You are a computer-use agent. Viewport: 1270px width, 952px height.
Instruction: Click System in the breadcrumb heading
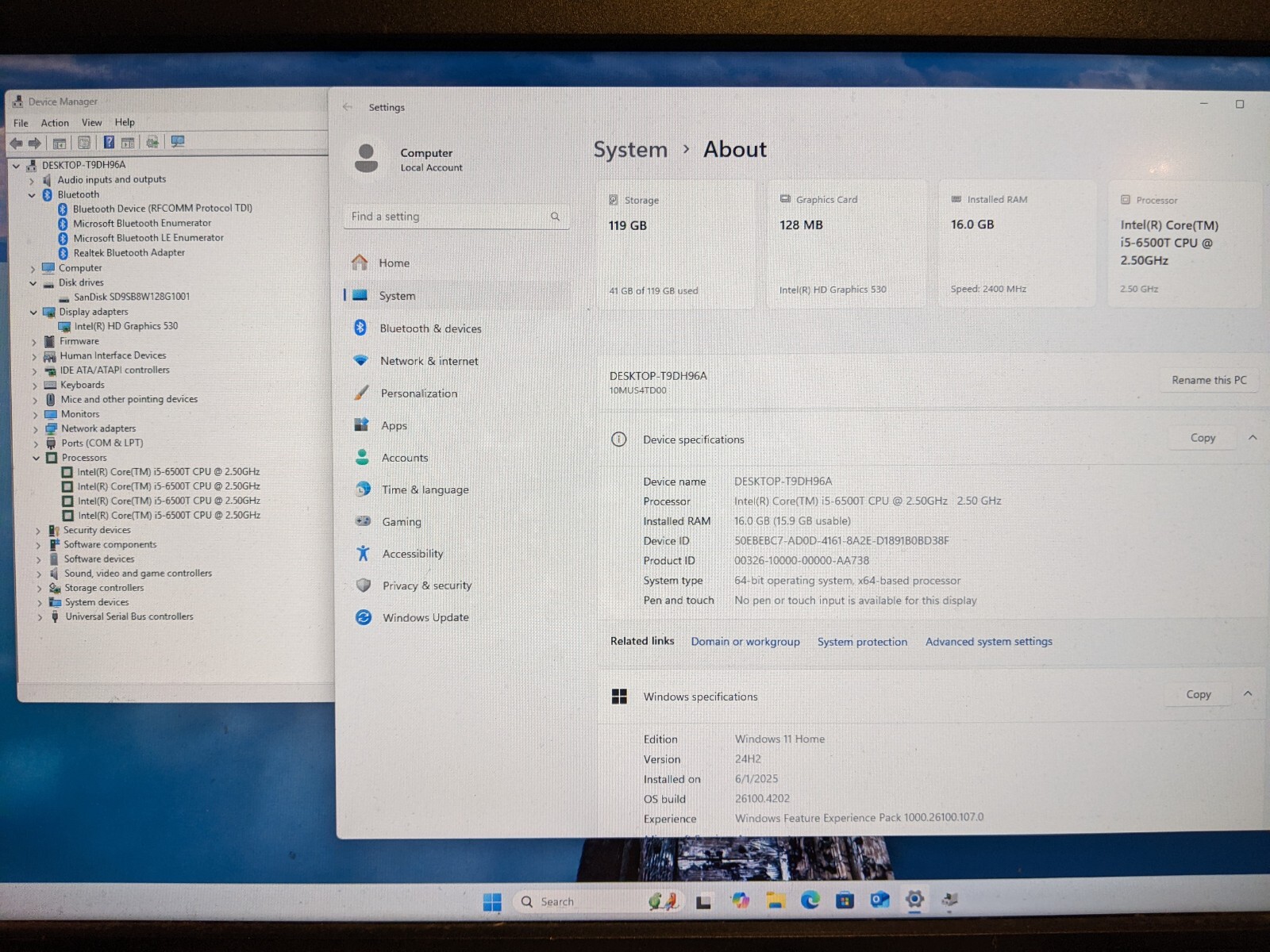click(630, 150)
